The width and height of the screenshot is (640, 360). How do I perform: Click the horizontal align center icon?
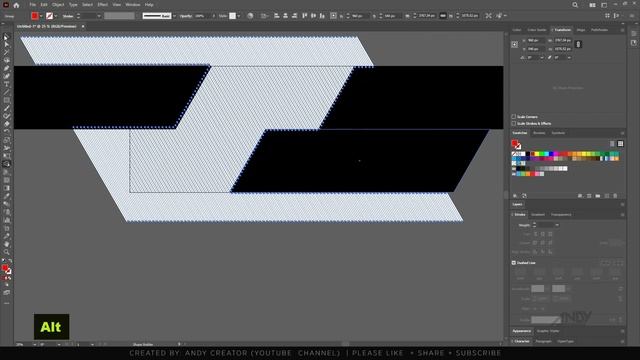tap(285, 16)
